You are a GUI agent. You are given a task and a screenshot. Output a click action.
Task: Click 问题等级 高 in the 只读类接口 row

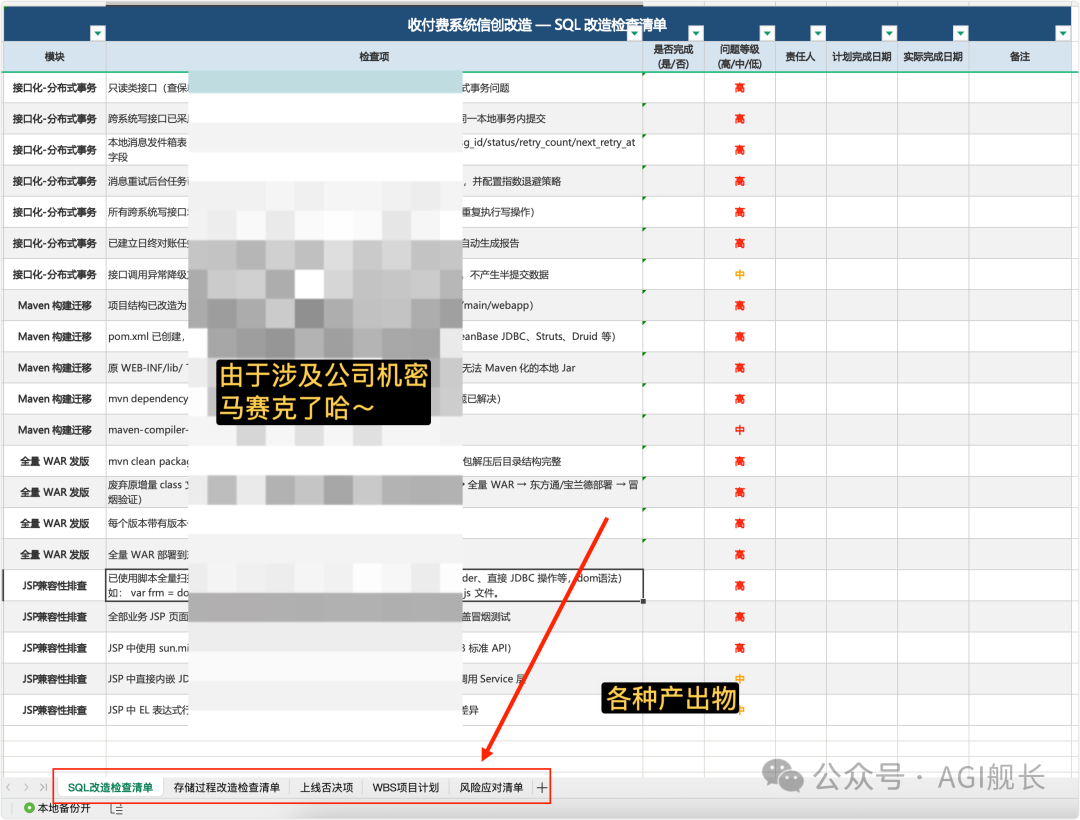(740, 87)
